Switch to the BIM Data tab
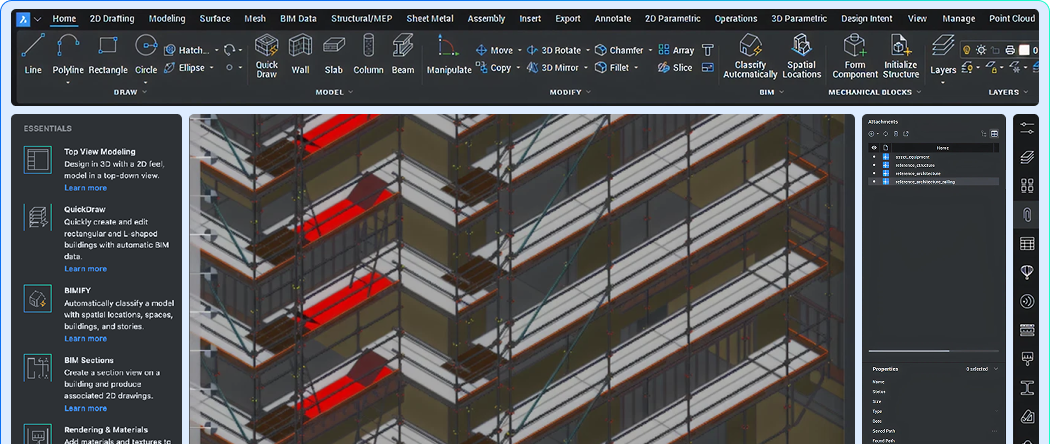The image size is (1050, 444). 298,18
